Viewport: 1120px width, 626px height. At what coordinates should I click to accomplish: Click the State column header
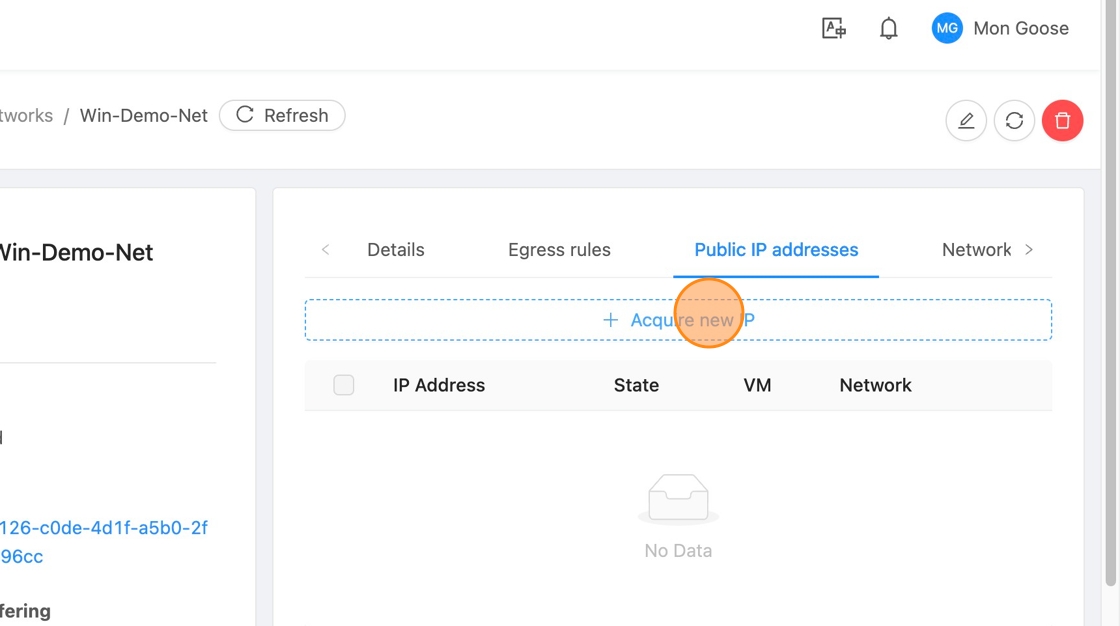pos(636,385)
